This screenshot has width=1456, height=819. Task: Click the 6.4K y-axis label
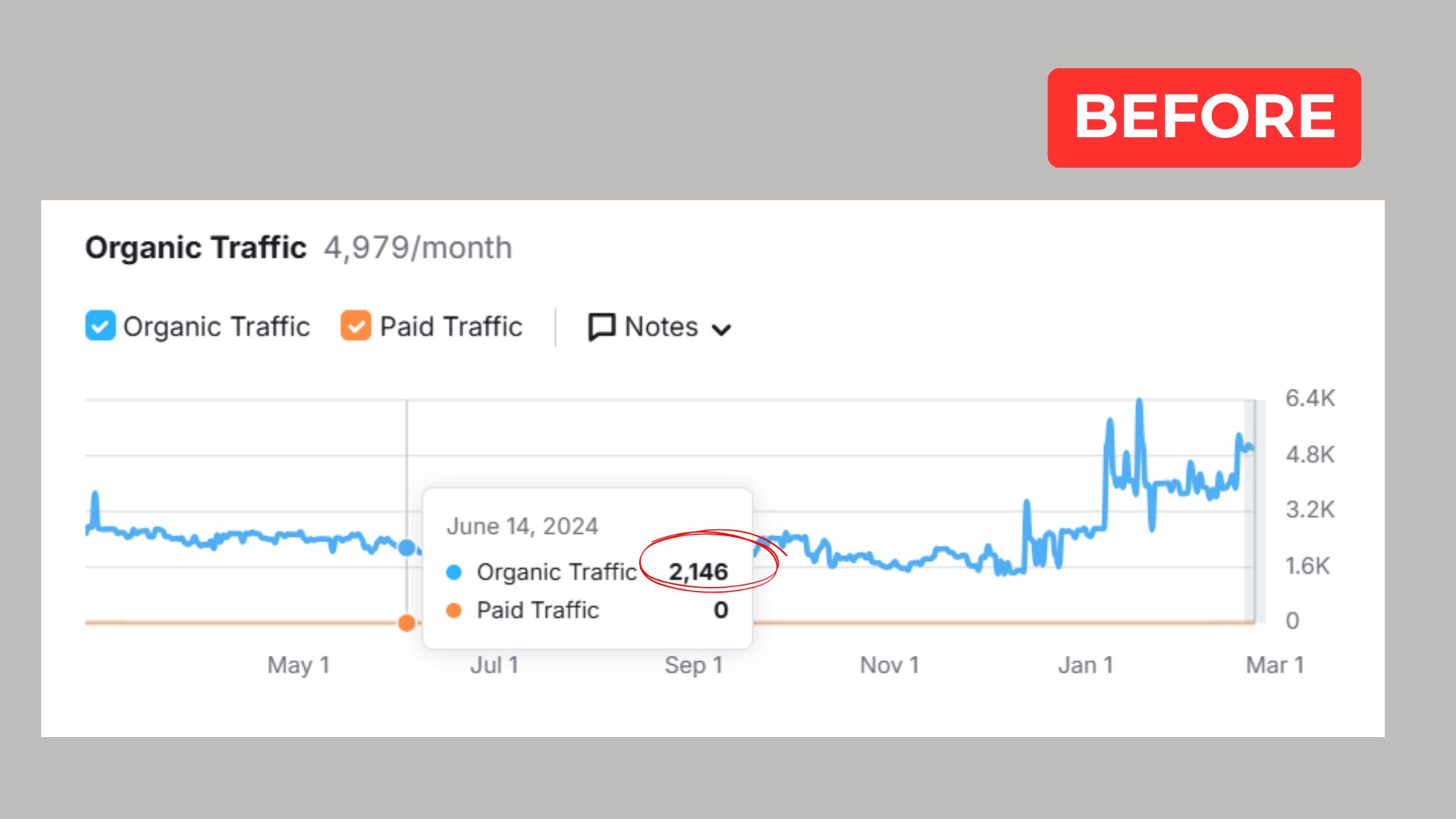click(x=1310, y=398)
